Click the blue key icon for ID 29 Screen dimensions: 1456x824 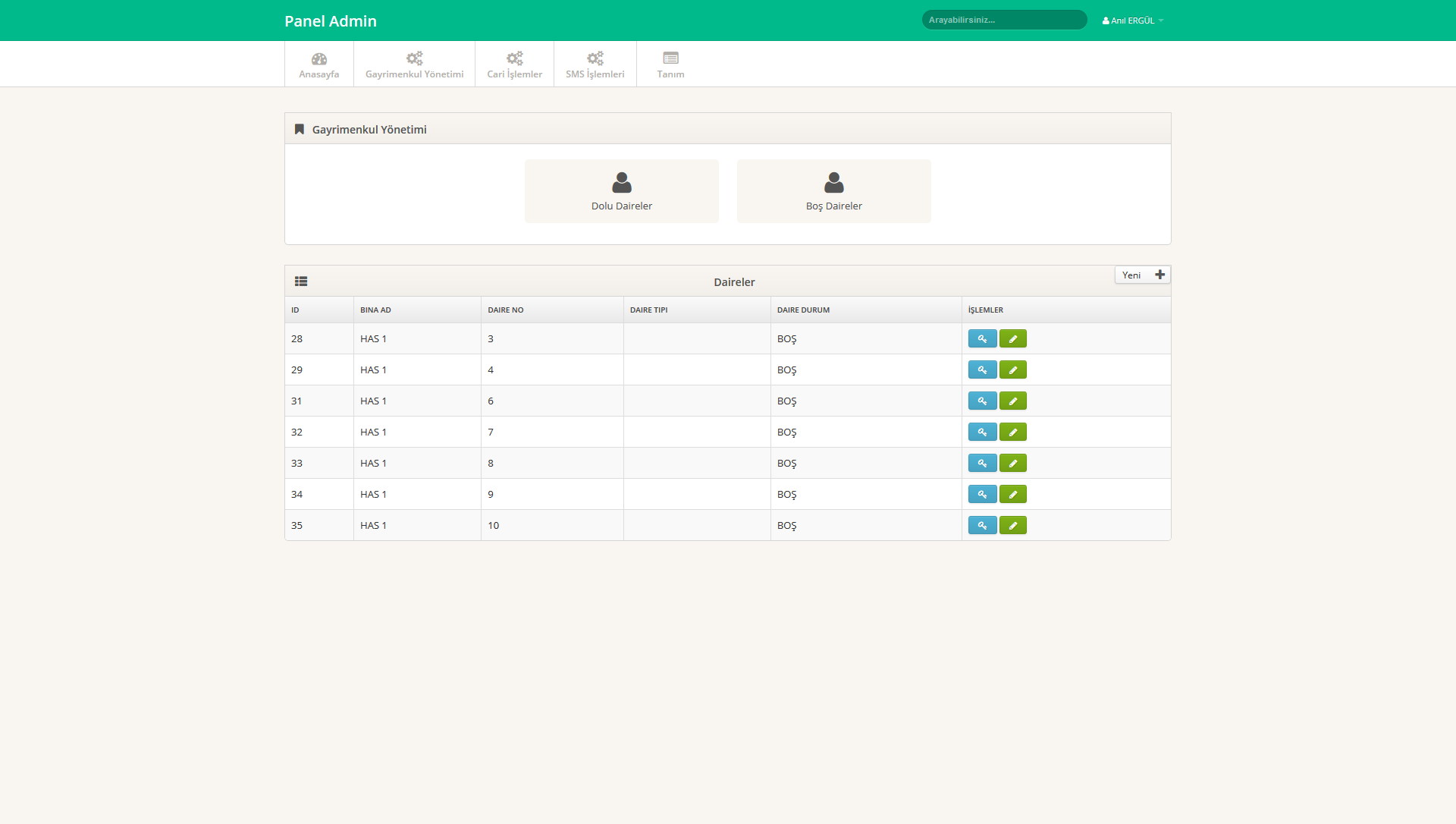coord(982,370)
